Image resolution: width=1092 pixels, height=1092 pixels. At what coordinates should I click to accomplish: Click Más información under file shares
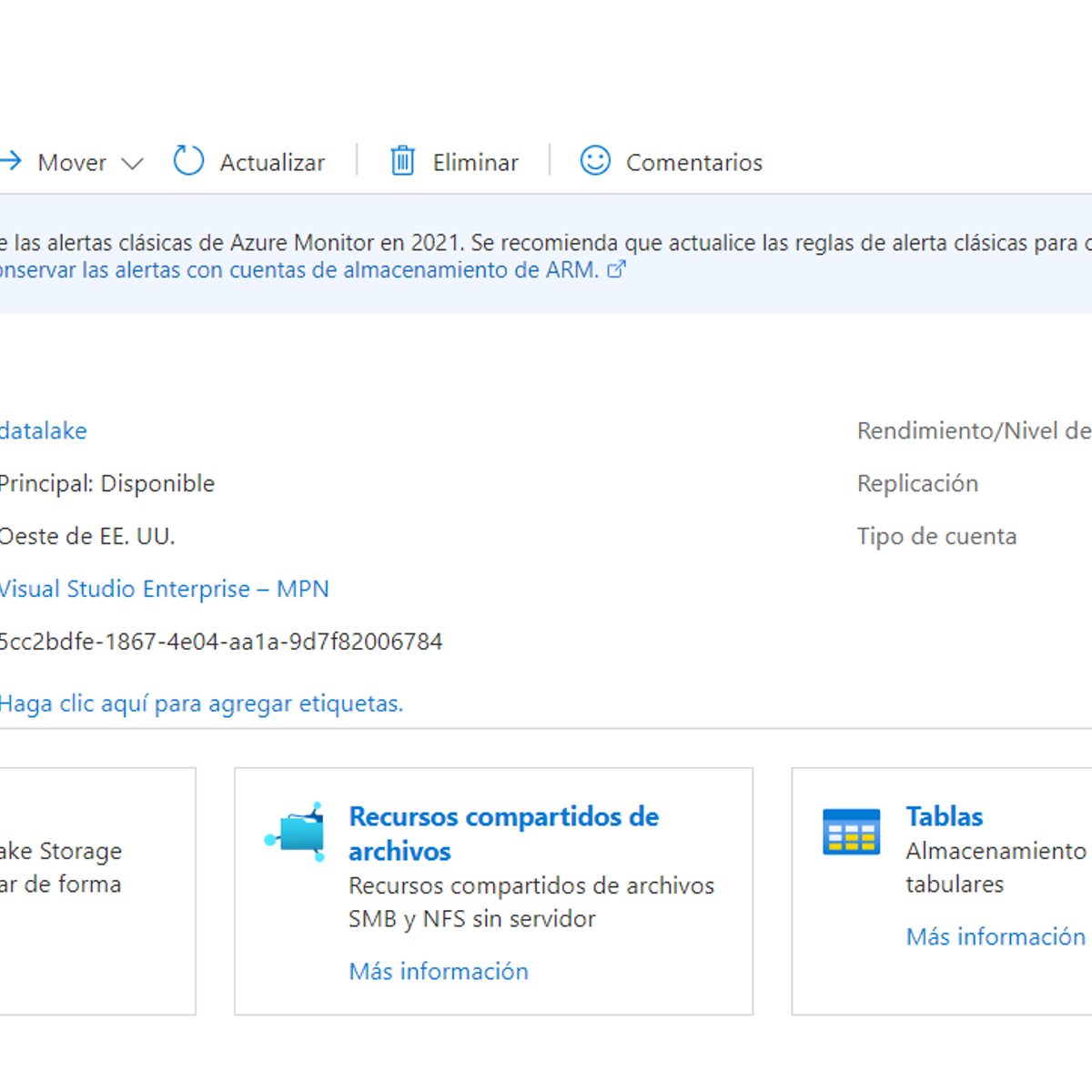coord(439,971)
